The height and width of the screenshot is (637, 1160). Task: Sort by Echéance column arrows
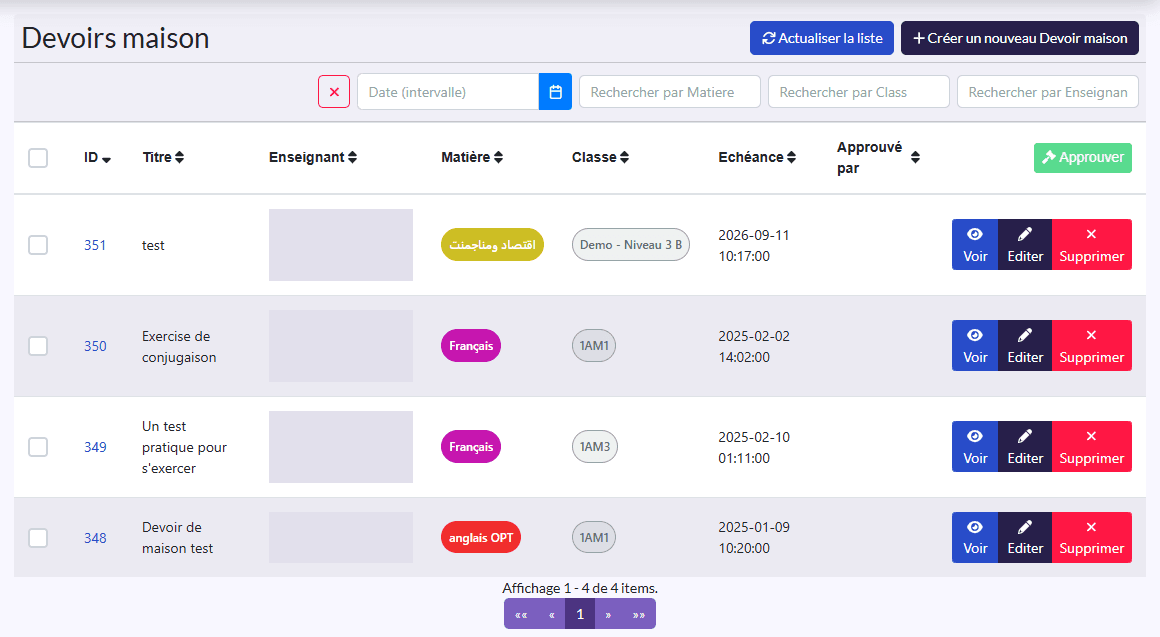point(792,157)
